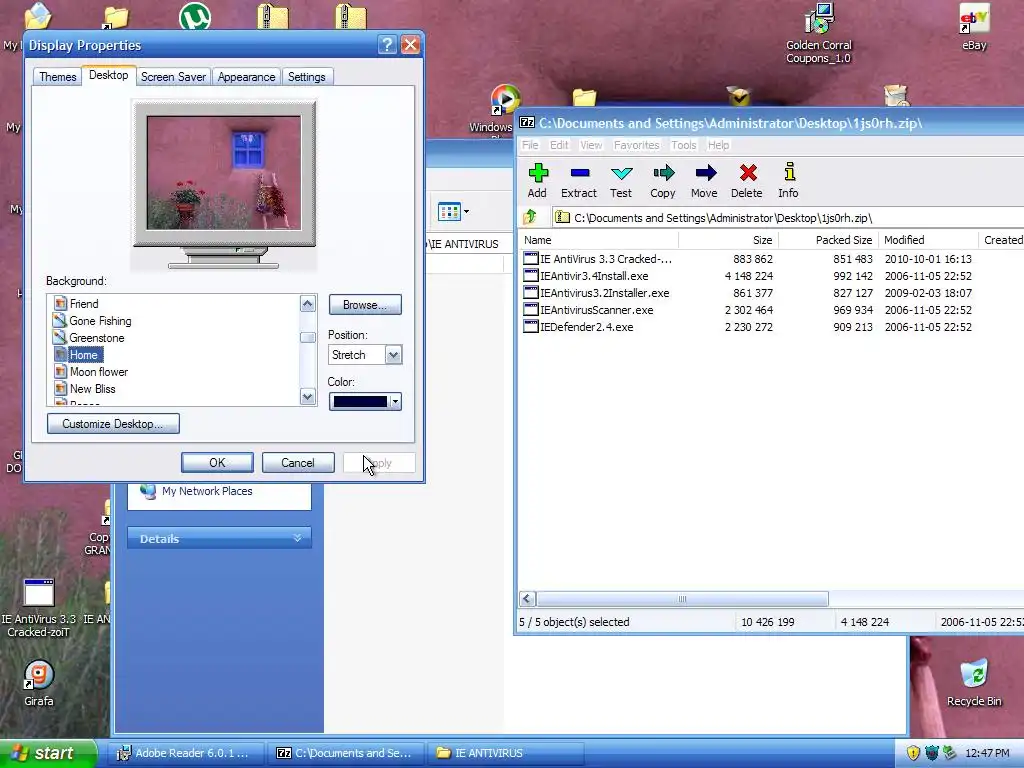Open the Tools menu in 7-Zip
This screenshot has width=1024, height=768.
pos(683,145)
